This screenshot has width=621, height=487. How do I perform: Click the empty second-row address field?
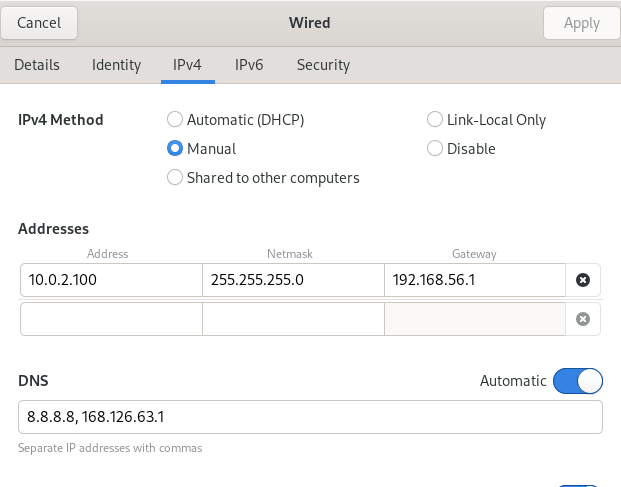tap(111, 319)
